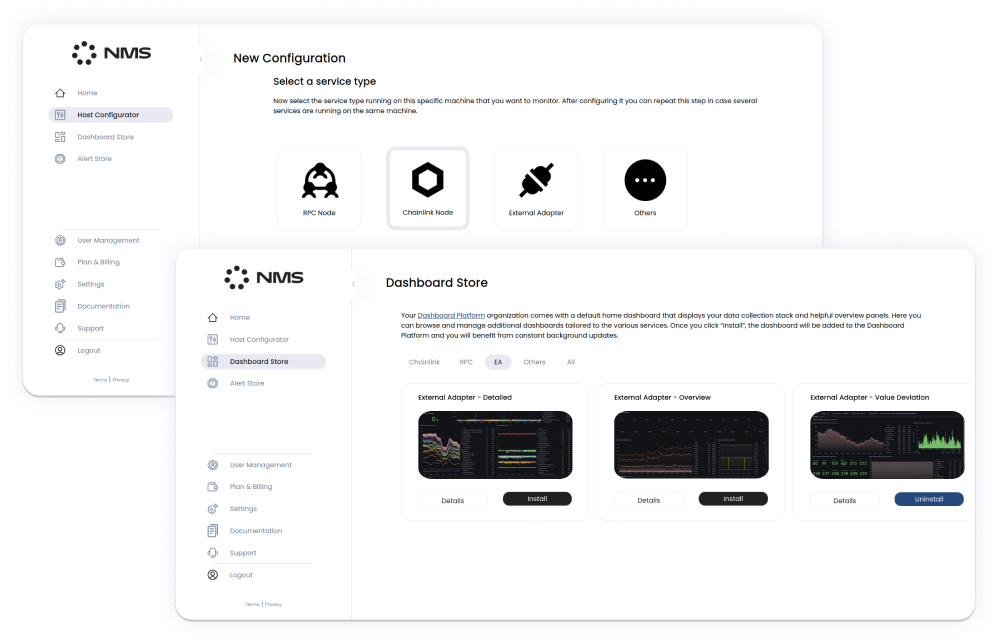This screenshot has height=641, width=998.
Task: Switch to the Chainlink filter tab
Action: 424,362
